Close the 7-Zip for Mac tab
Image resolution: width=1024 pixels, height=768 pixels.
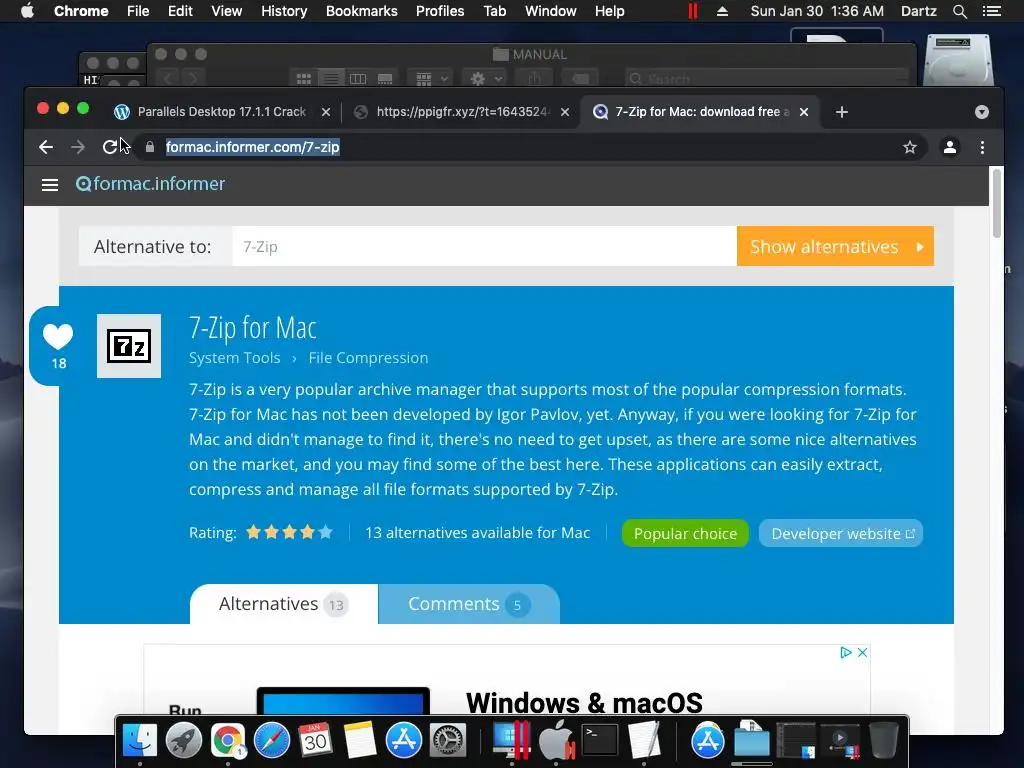804,112
